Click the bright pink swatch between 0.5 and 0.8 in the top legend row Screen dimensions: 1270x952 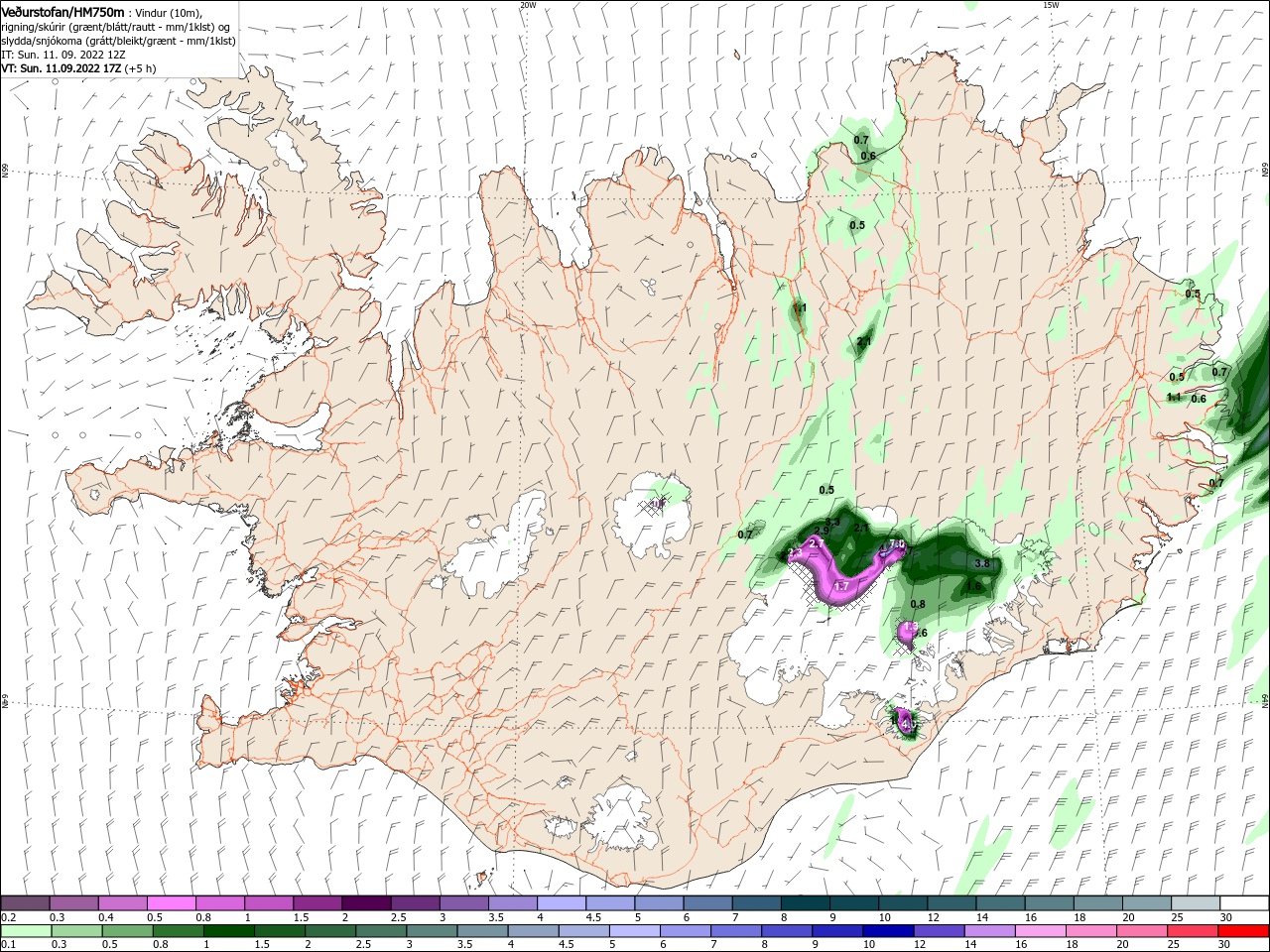tap(171, 903)
